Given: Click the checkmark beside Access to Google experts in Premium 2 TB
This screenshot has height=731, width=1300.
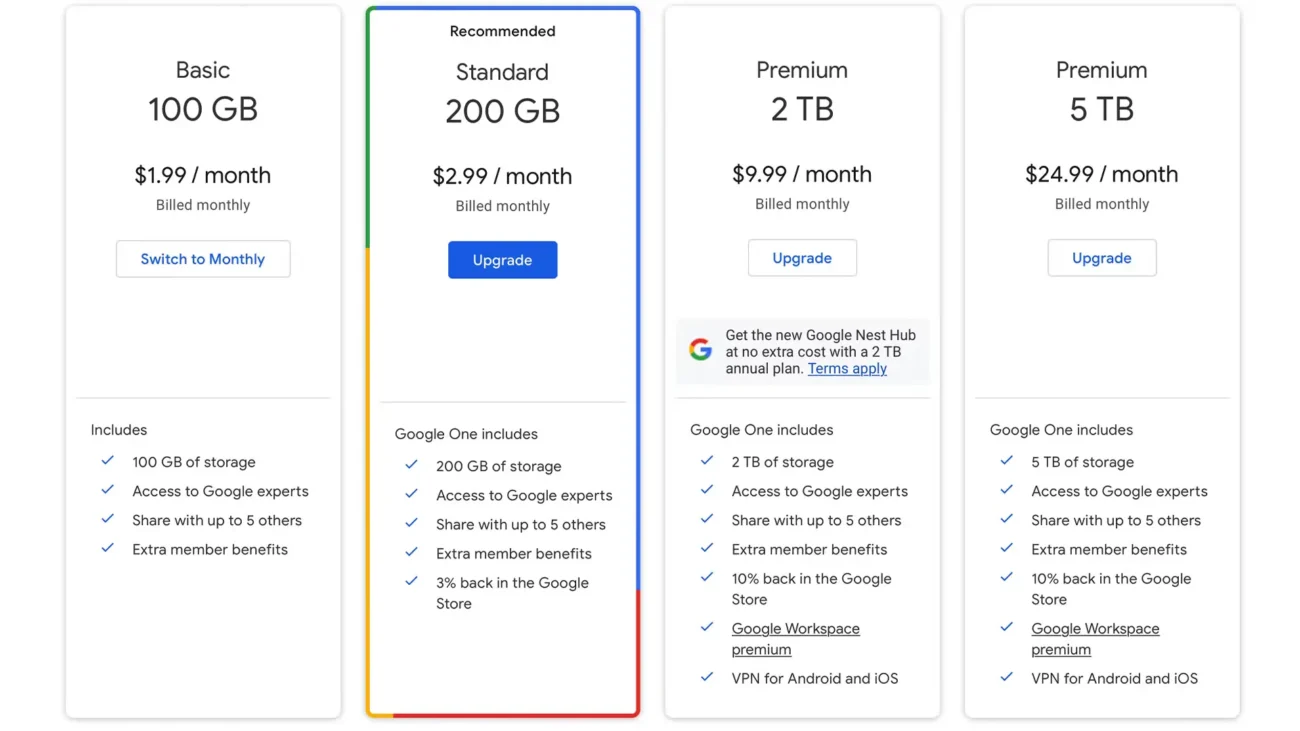Looking at the screenshot, I should [707, 490].
